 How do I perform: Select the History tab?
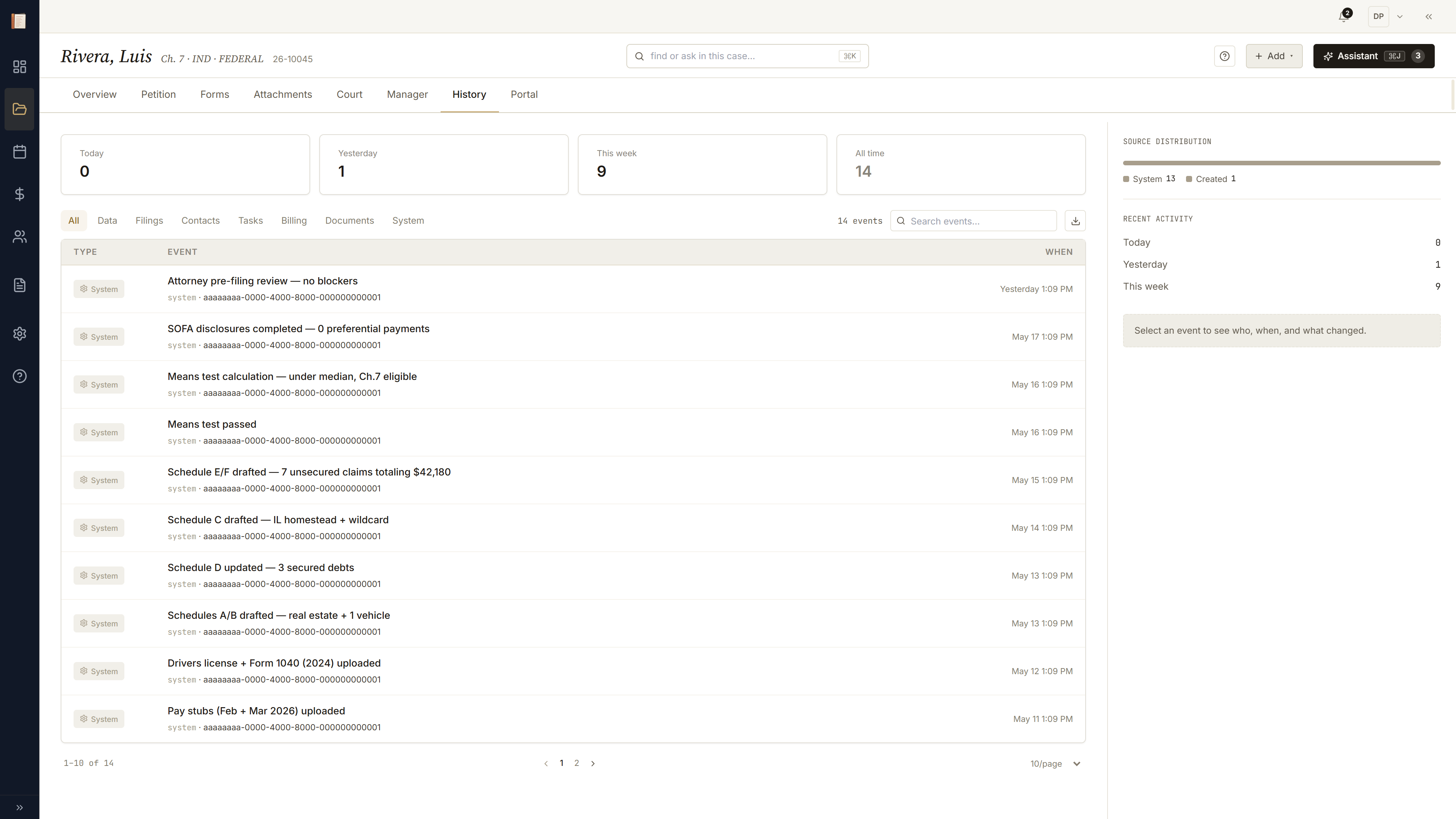click(x=469, y=94)
